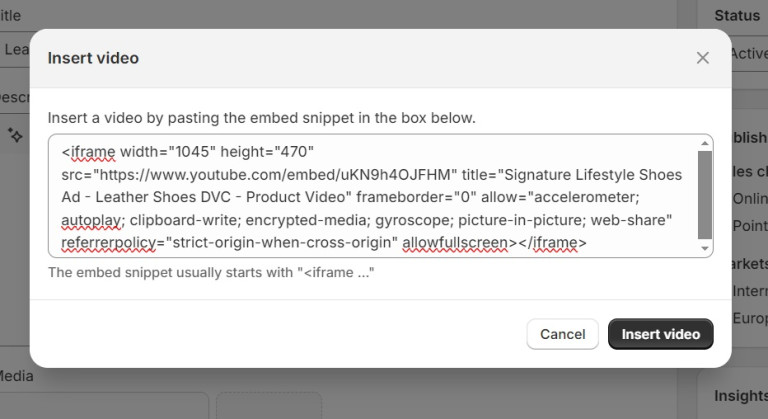Cancel the video insertion

pyautogui.click(x=562, y=334)
